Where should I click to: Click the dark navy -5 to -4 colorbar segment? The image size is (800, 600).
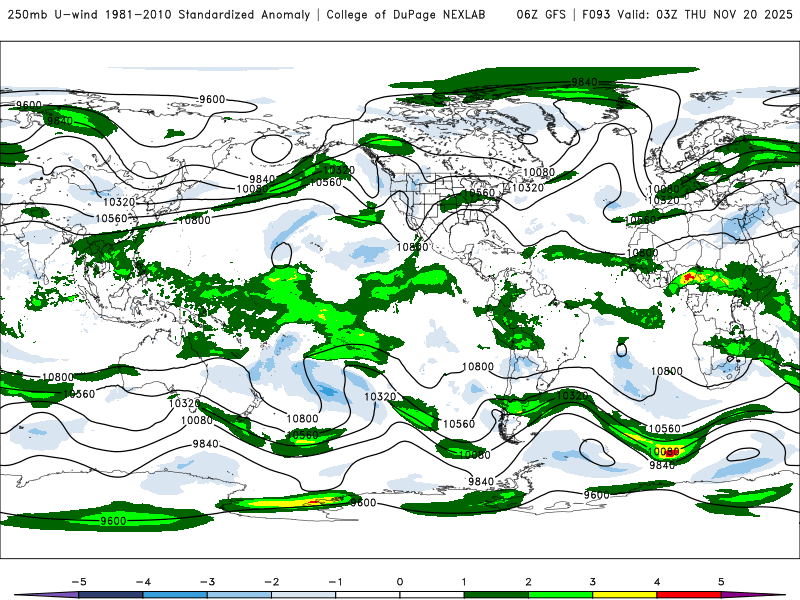pyautogui.click(x=111, y=595)
